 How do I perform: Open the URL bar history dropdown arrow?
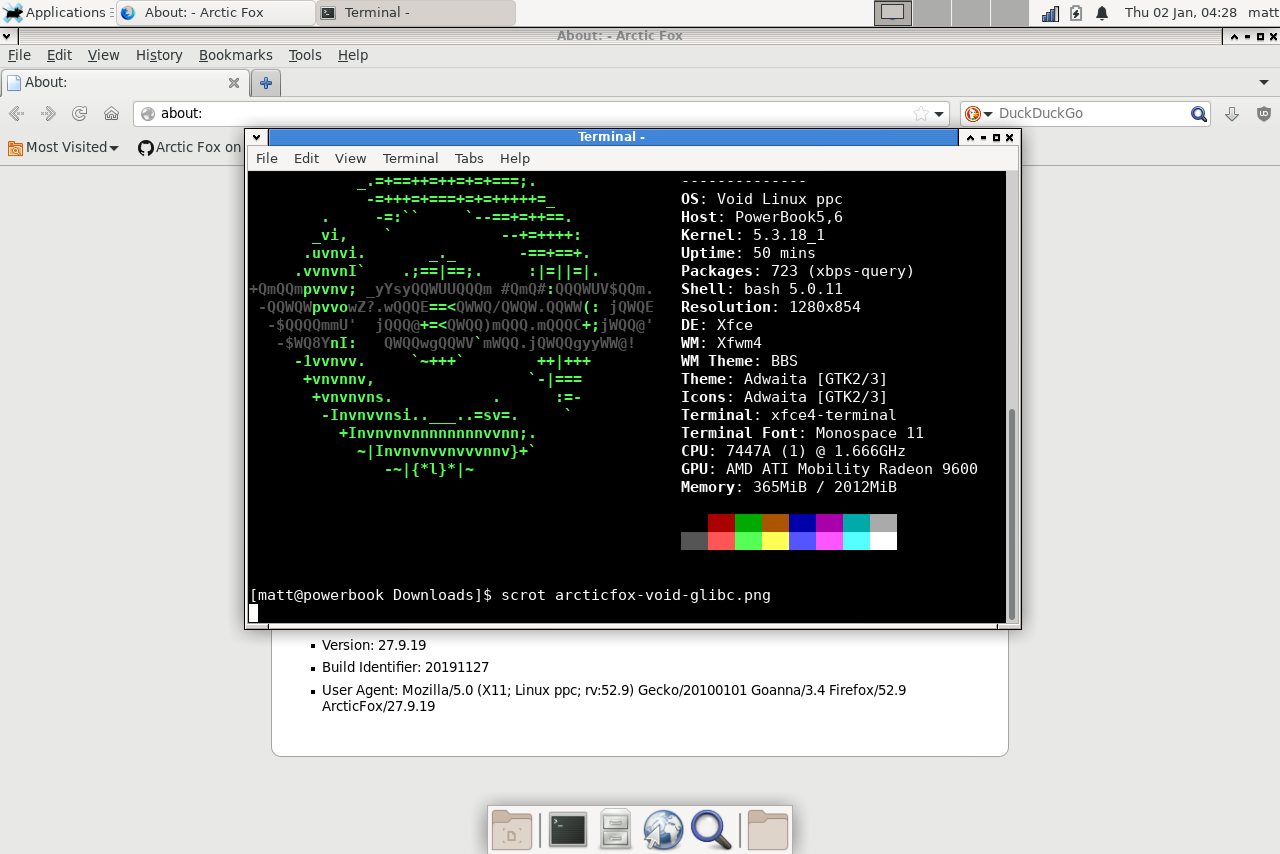939,114
